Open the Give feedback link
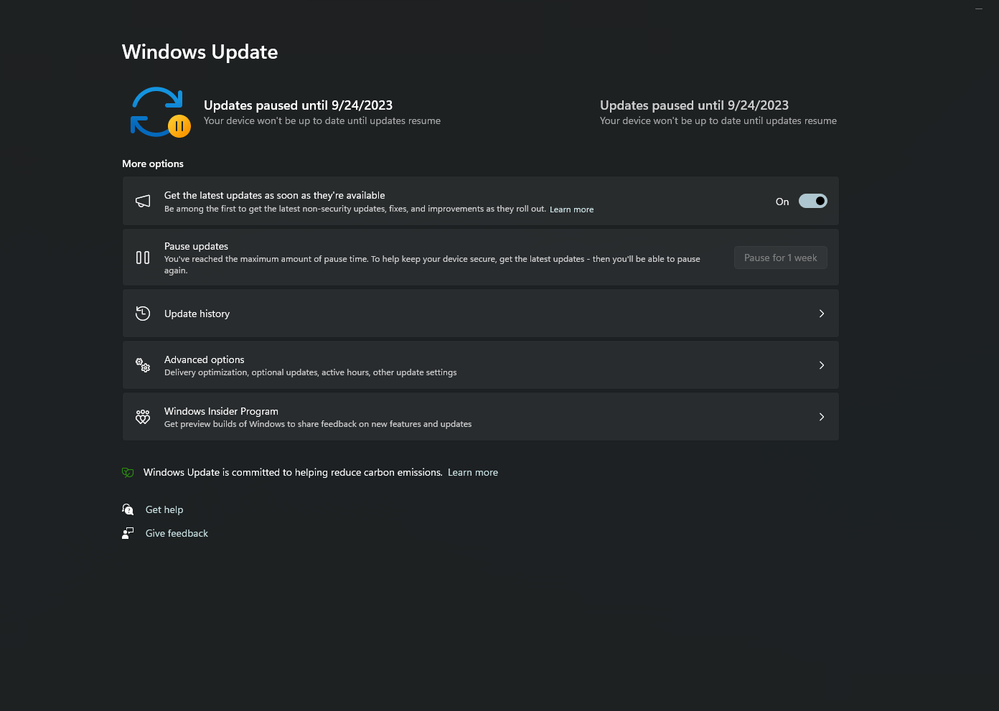 (177, 533)
